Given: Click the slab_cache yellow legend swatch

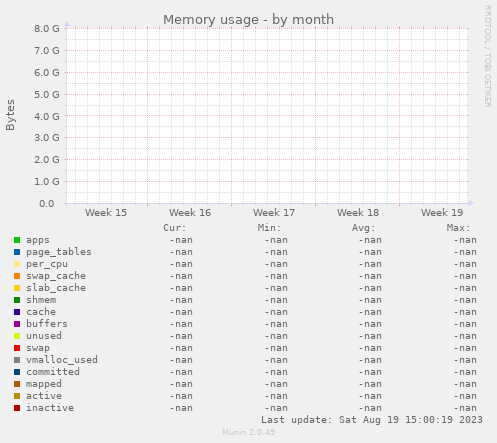Looking at the screenshot, I should click(x=17, y=288).
